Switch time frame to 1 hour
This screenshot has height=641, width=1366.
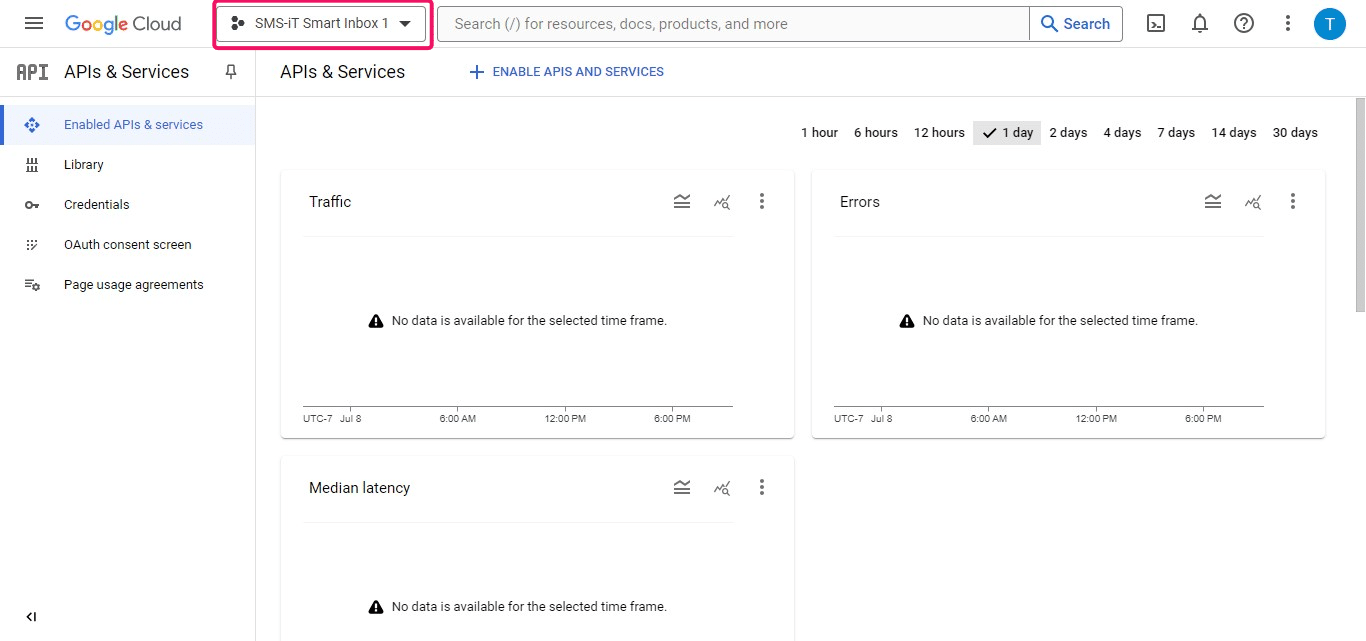819,131
